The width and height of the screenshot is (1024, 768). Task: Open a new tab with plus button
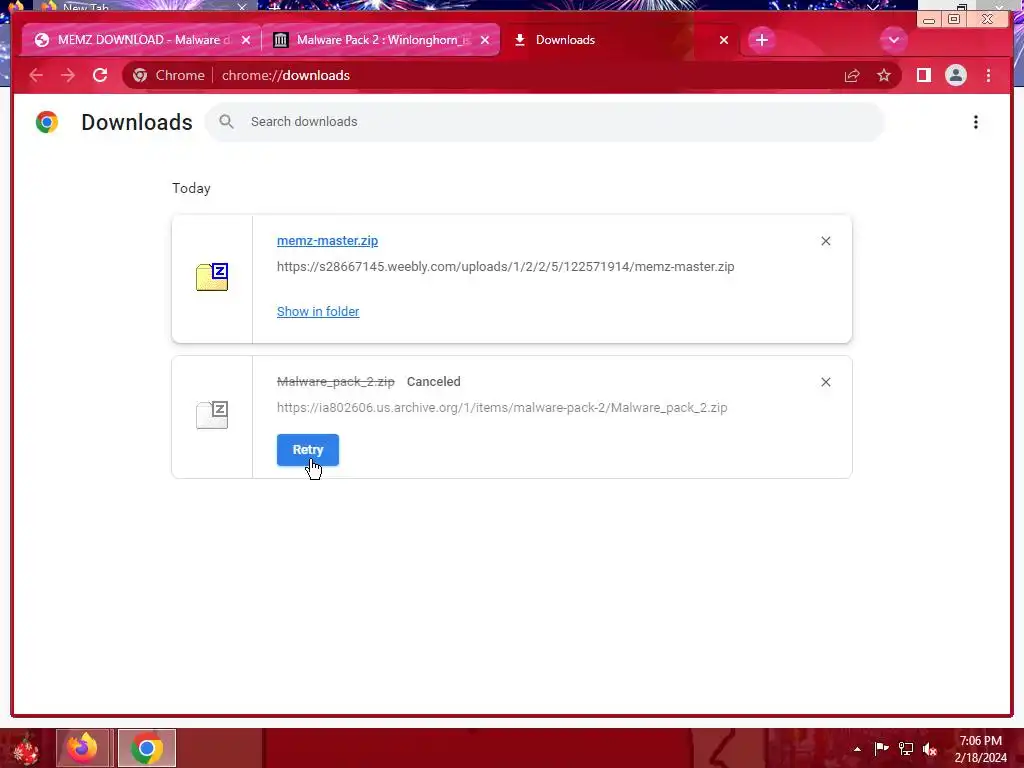tap(761, 40)
